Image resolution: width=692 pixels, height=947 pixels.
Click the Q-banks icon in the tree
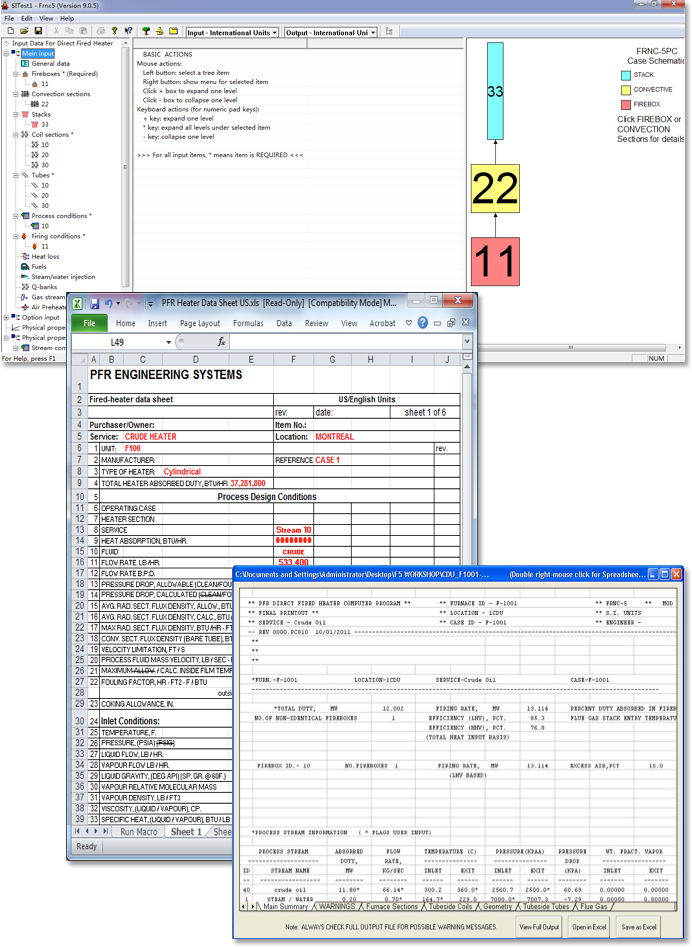25,287
